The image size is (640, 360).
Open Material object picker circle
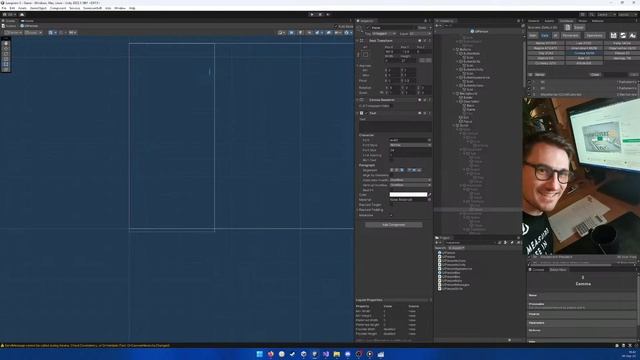coord(429,200)
